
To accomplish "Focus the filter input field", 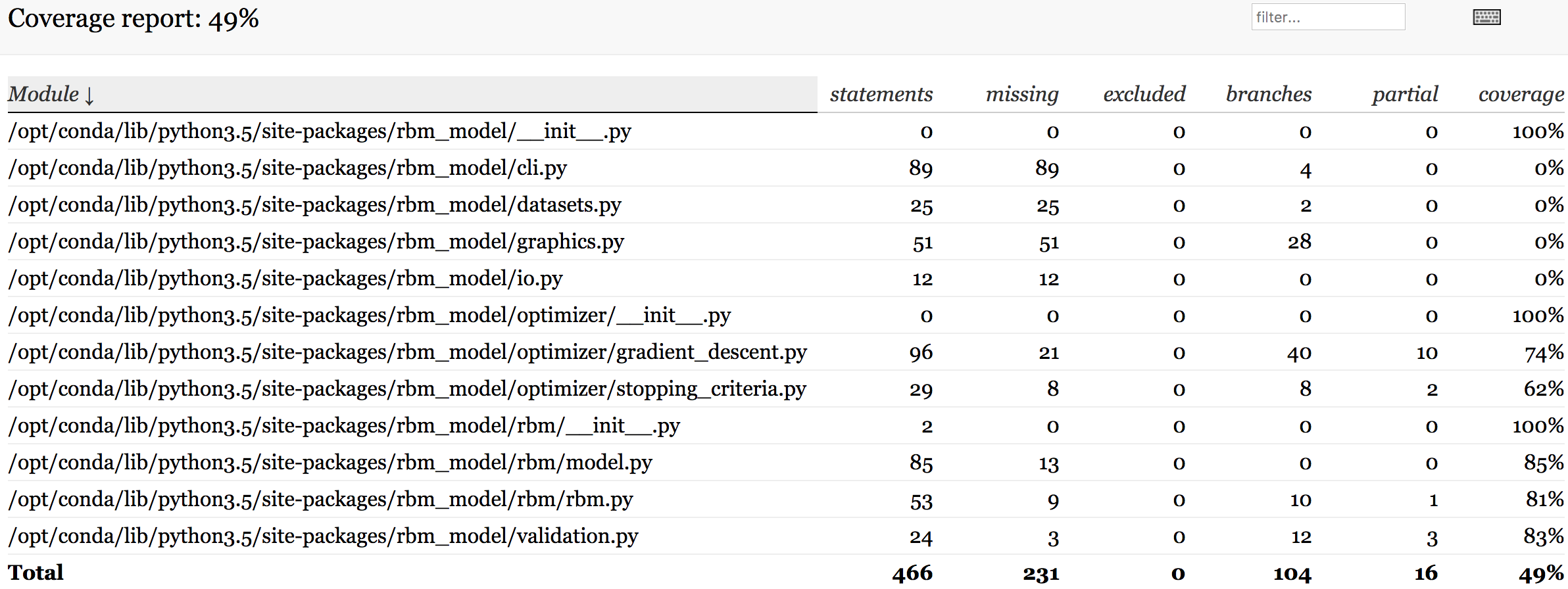I will click(x=1328, y=17).
